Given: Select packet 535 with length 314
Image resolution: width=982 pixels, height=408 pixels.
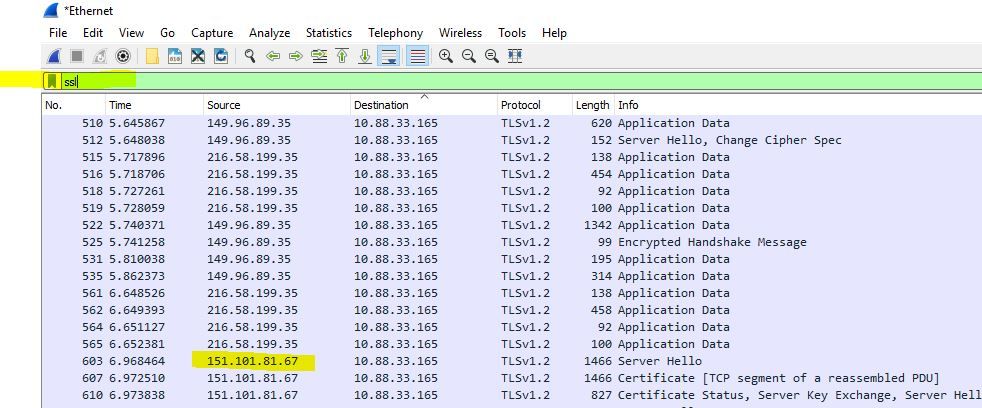Looking at the screenshot, I should click(512, 276).
